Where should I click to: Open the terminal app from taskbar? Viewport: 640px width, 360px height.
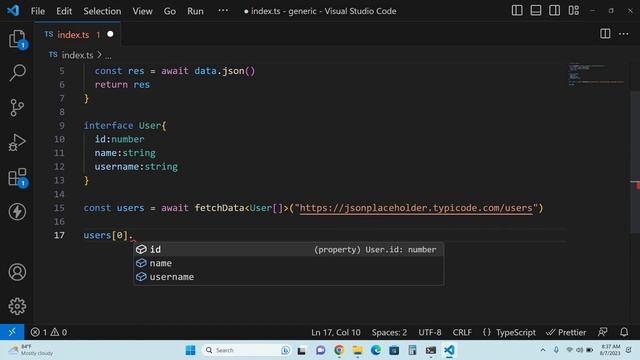point(431,350)
